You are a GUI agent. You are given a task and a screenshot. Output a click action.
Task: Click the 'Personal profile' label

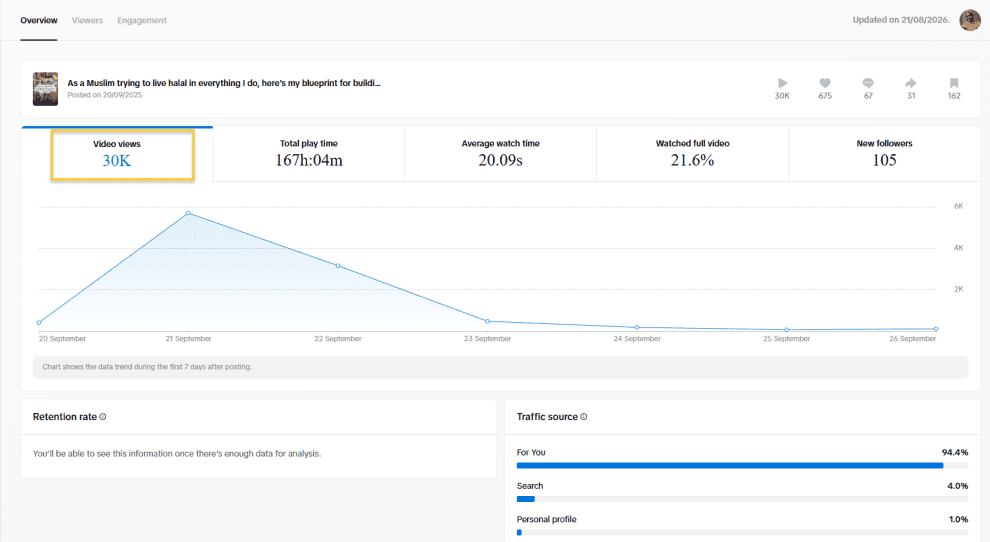[x=547, y=519]
